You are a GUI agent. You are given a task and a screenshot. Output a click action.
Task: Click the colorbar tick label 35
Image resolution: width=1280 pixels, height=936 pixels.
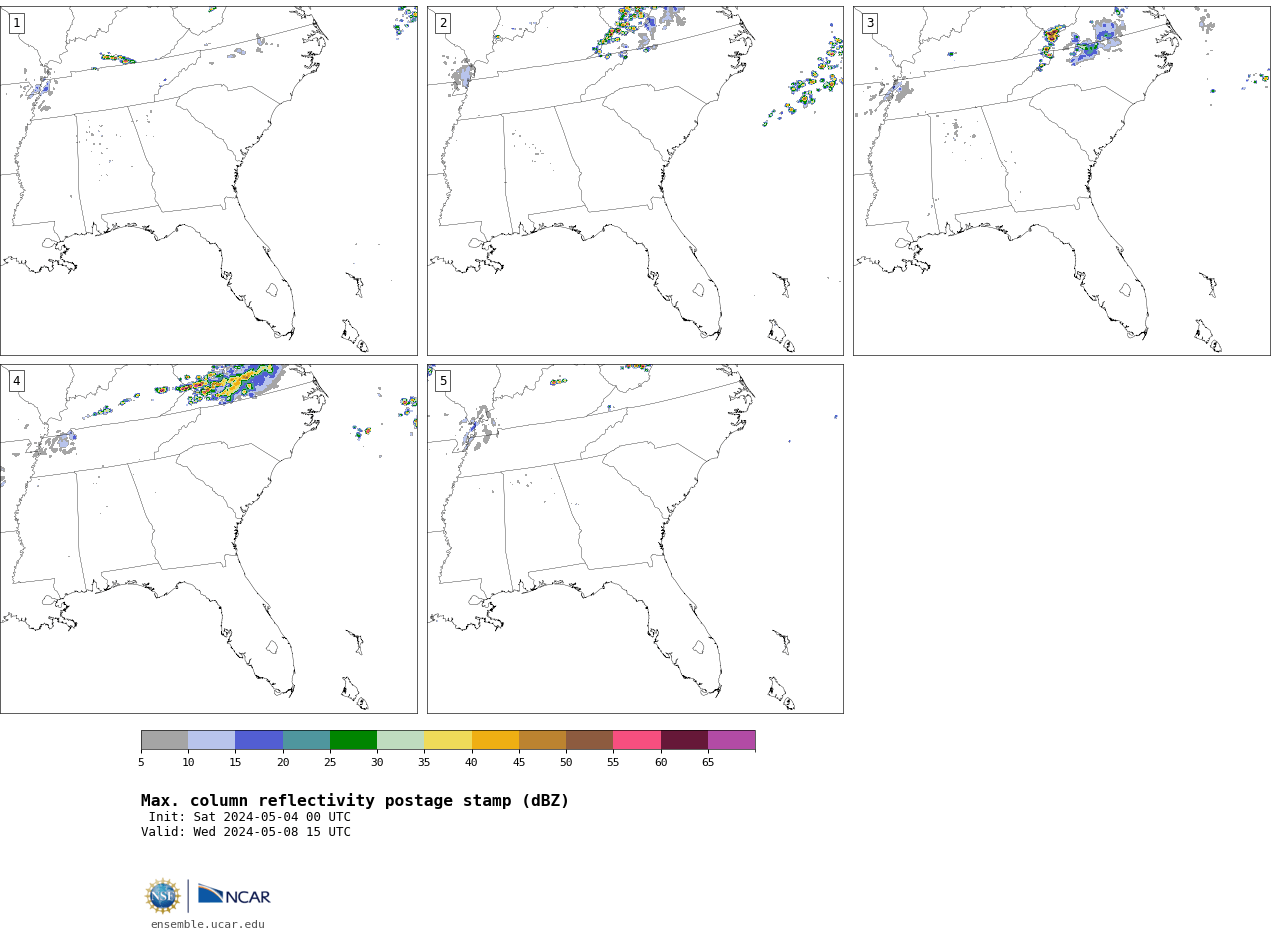[424, 763]
